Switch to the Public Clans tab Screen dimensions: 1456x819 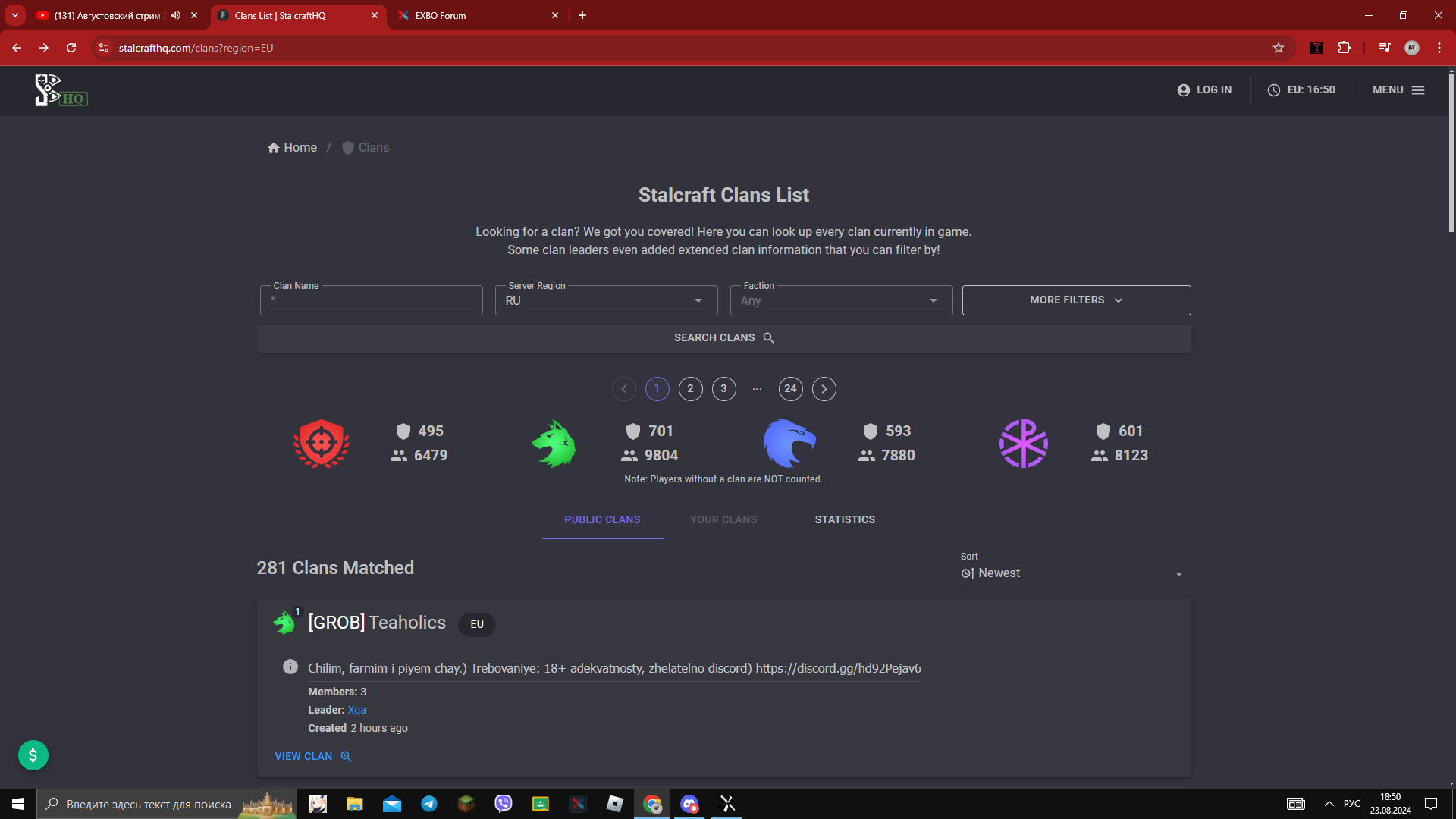(x=602, y=519)
